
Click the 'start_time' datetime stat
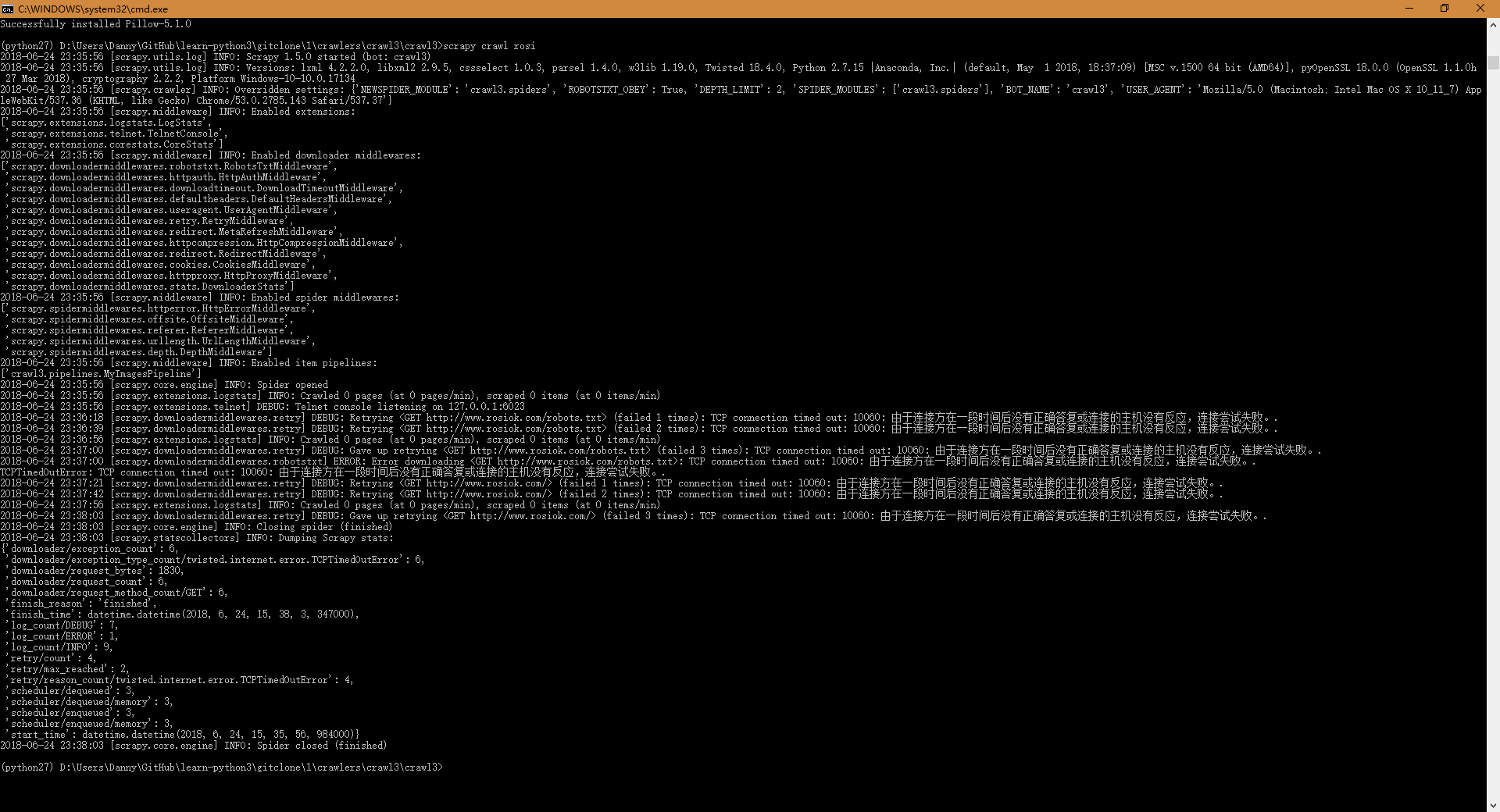pos(184,735)
